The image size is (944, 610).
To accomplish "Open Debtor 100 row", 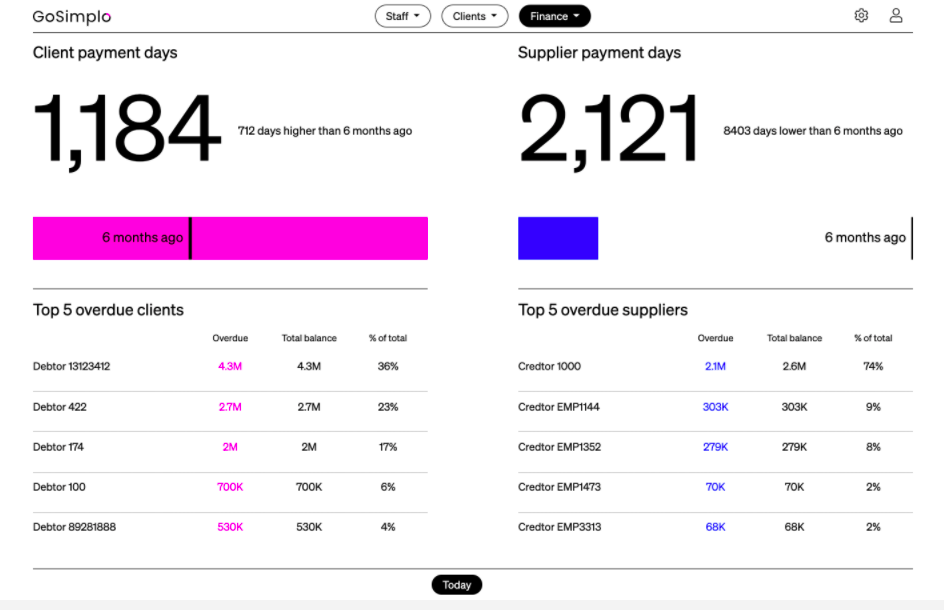I will (230, 487).
